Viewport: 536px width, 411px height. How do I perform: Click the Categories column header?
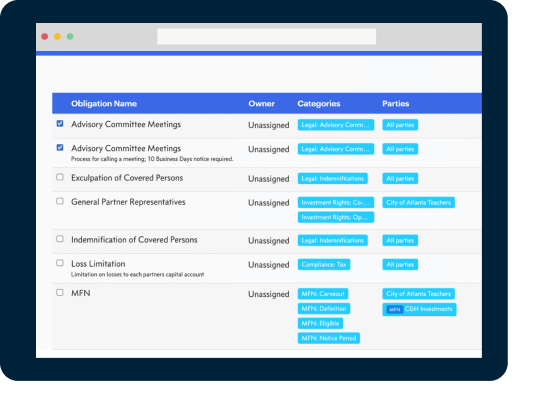click(319, 104)
